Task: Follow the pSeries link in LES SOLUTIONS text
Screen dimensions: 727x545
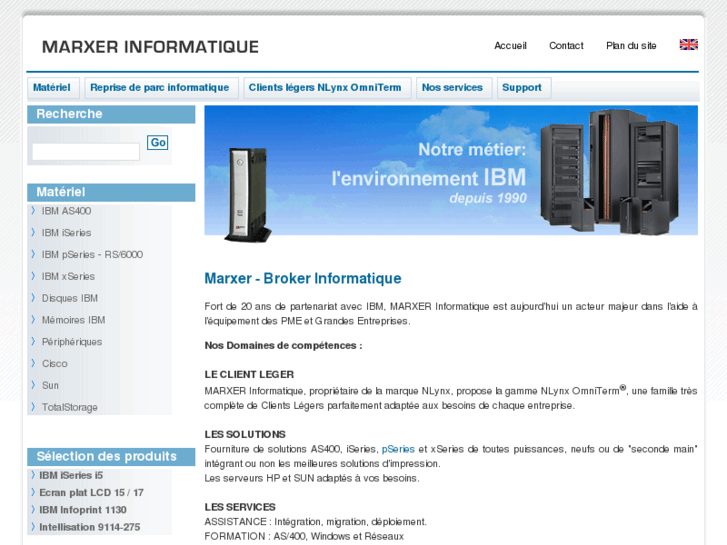Action: (398, 449)
